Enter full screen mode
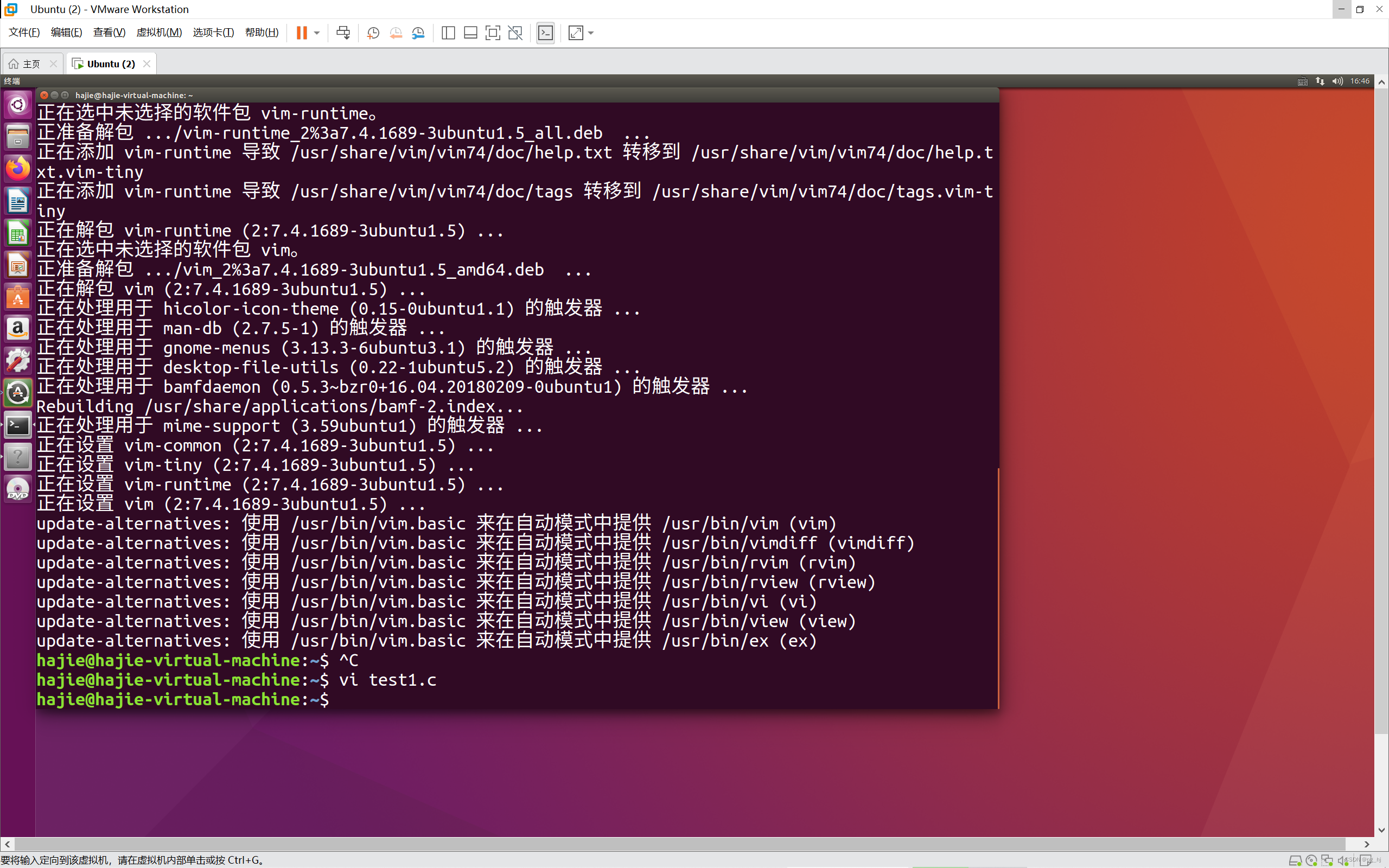The width and height of the screenshot is (1389, 868). 493,33
